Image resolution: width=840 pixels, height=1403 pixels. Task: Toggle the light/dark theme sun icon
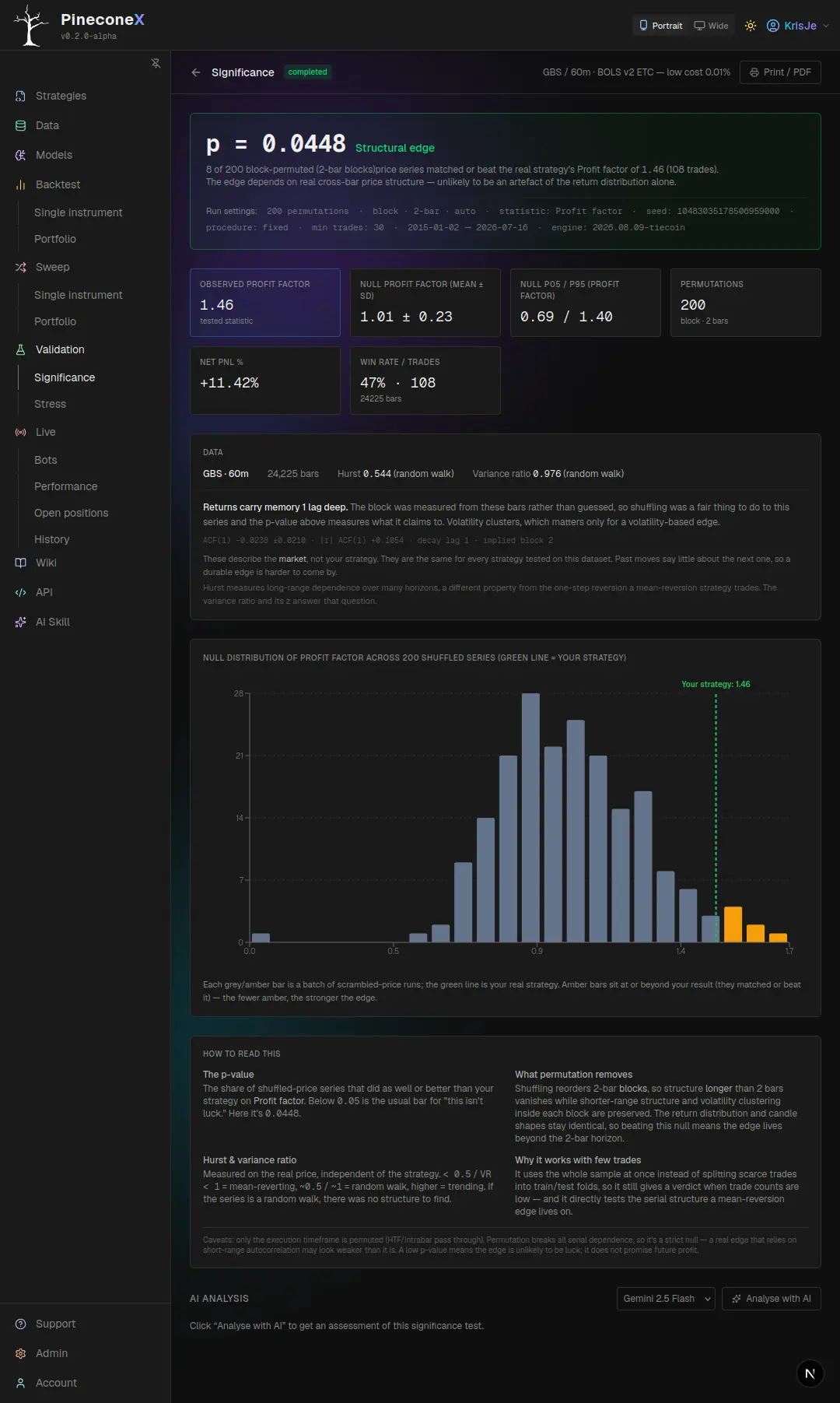click(751, 26)
